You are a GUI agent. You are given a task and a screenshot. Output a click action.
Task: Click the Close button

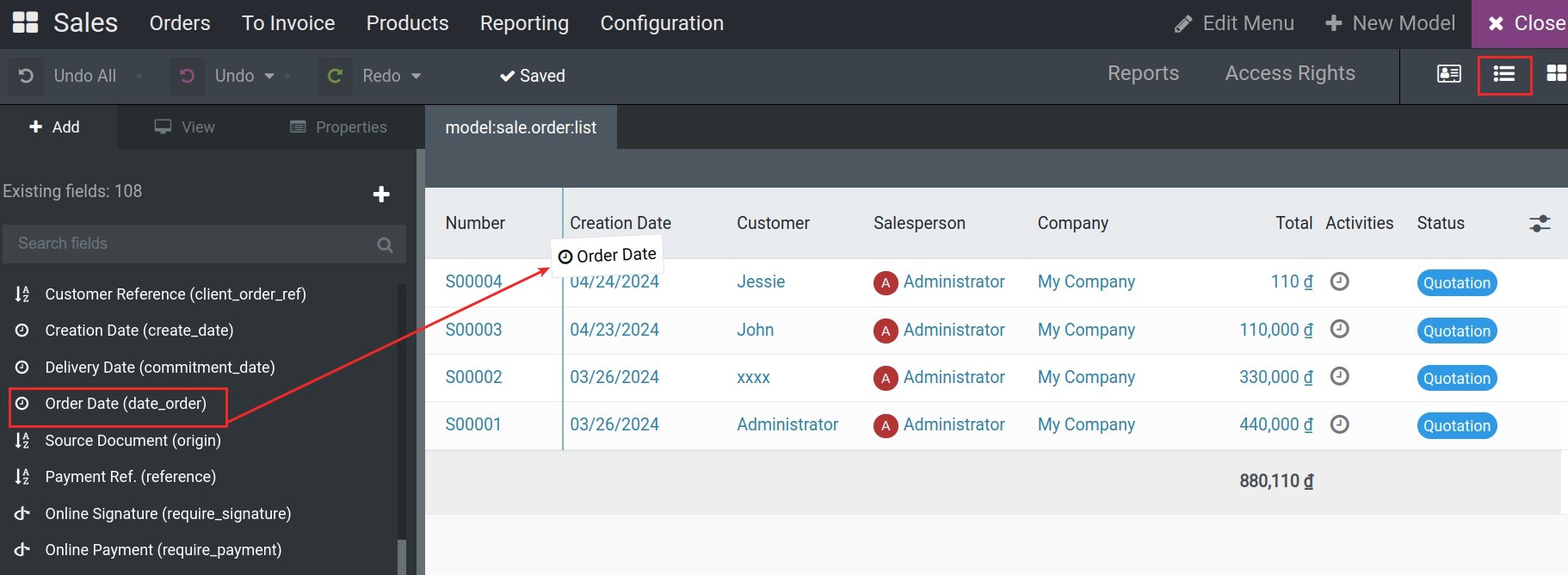(x=1521, y=23)
